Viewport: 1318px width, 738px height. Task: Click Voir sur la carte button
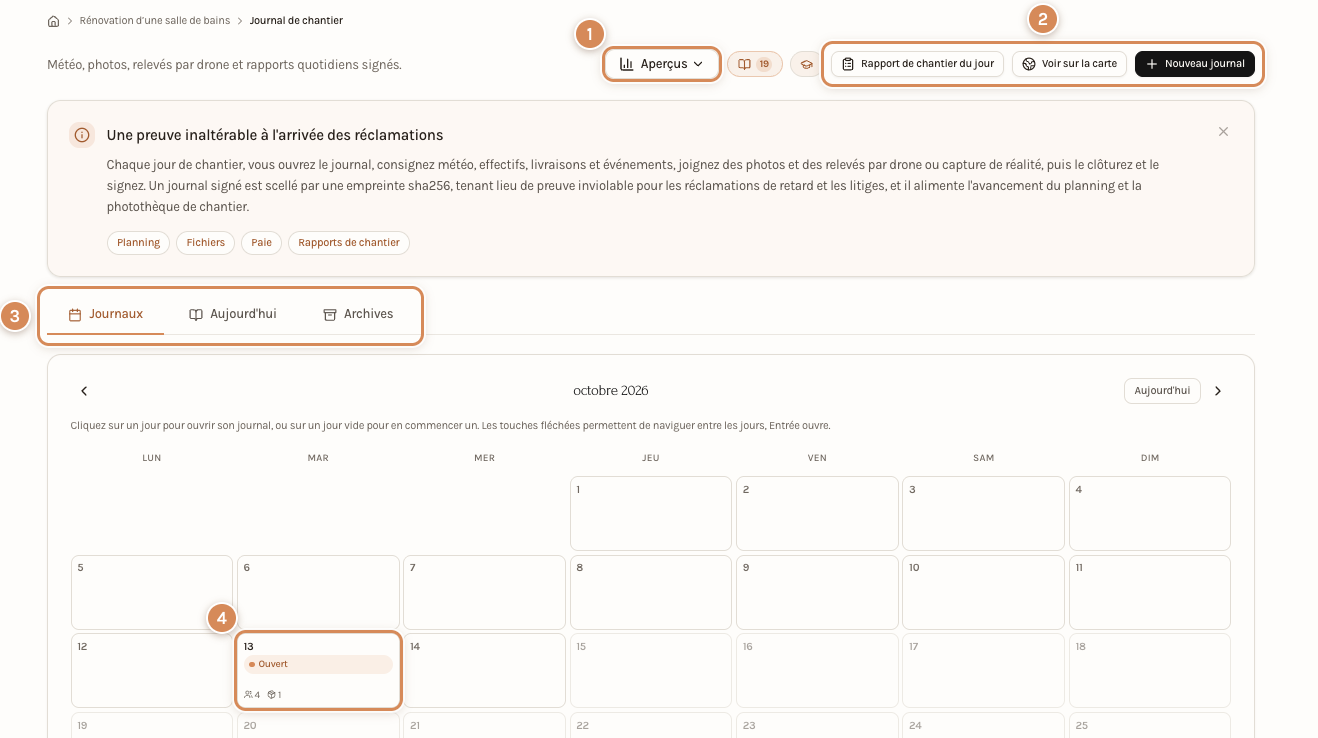pos(1069,64)
